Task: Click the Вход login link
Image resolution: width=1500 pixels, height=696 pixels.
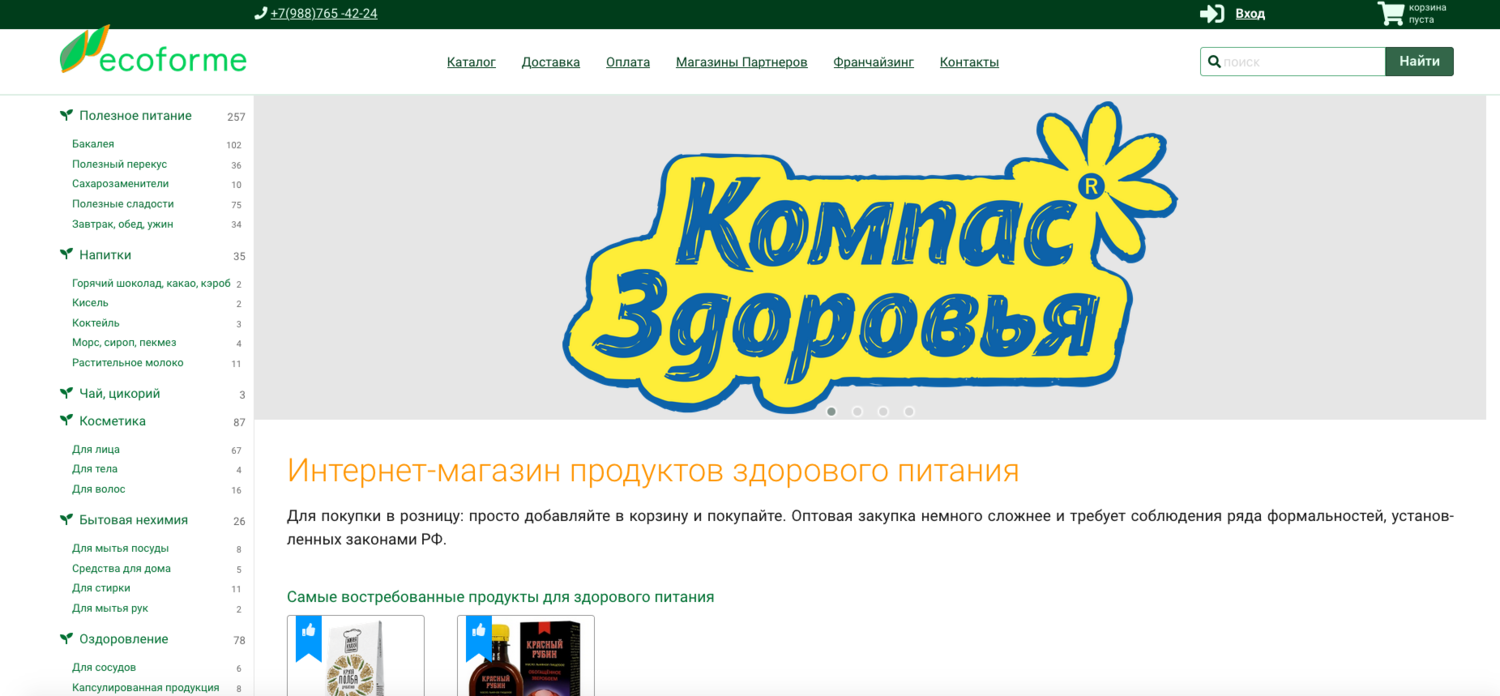Action: (1250, 13)
